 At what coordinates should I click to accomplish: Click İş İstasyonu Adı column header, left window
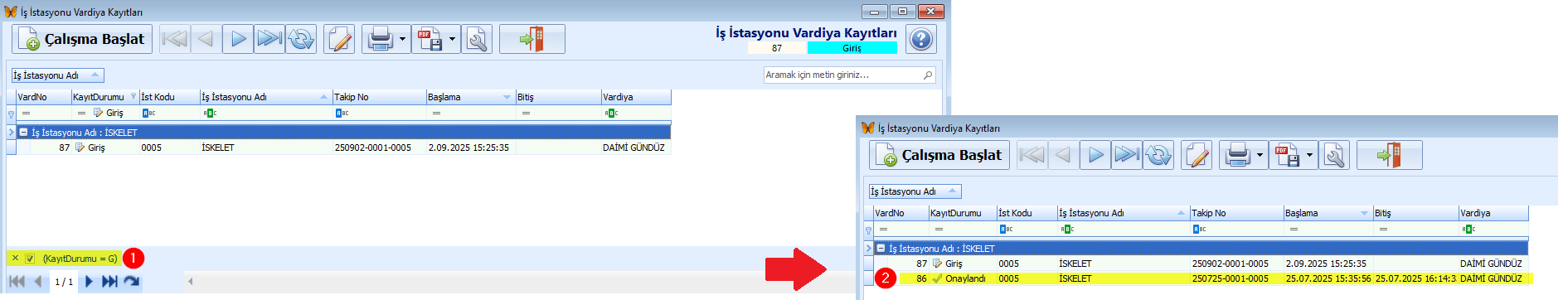point(265,97)
